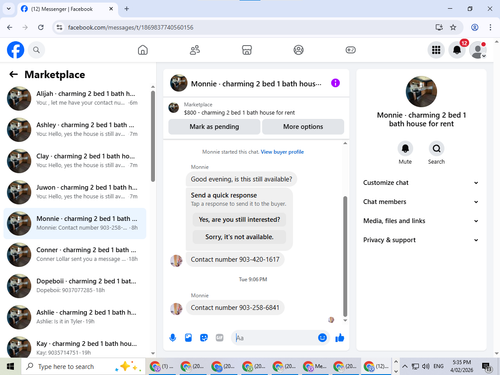Viewport: 500px width, 375px height.
Task: Open a new browser tab
Action: [x=127, y=9]
